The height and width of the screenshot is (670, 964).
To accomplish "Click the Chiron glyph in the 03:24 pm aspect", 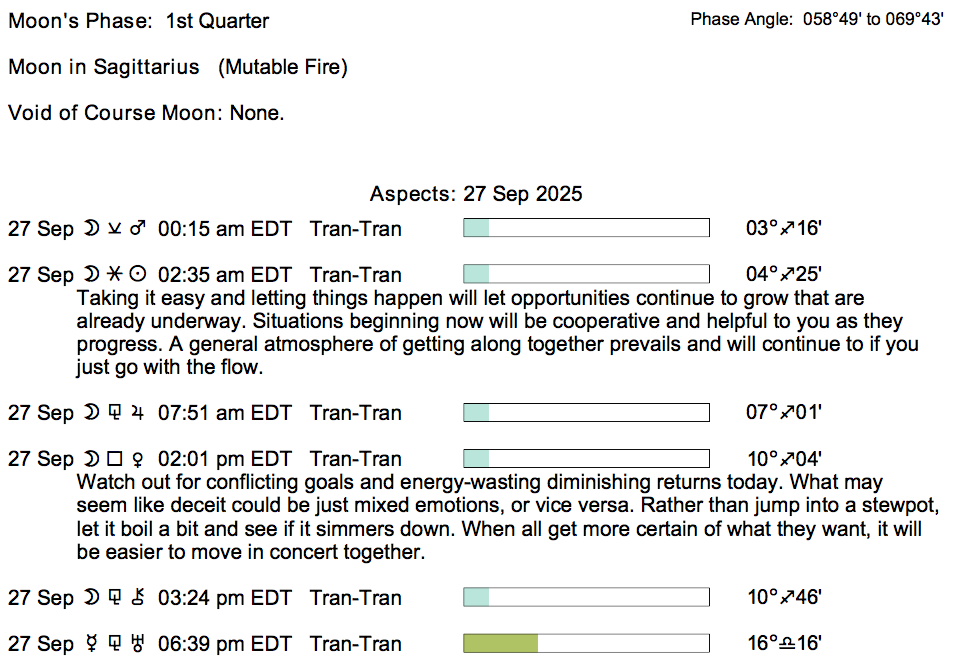I will point(139,598).
